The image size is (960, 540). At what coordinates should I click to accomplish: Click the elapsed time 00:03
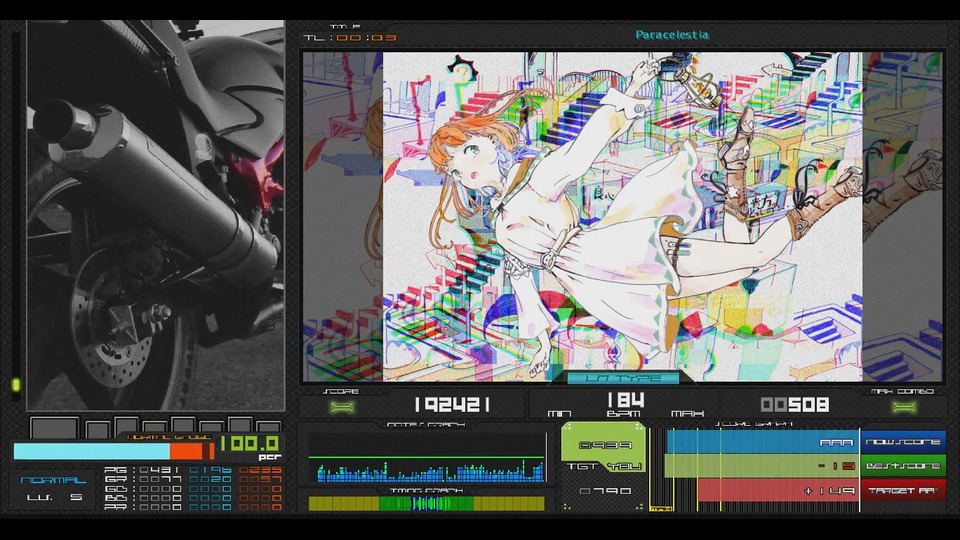tap(366, 38)
